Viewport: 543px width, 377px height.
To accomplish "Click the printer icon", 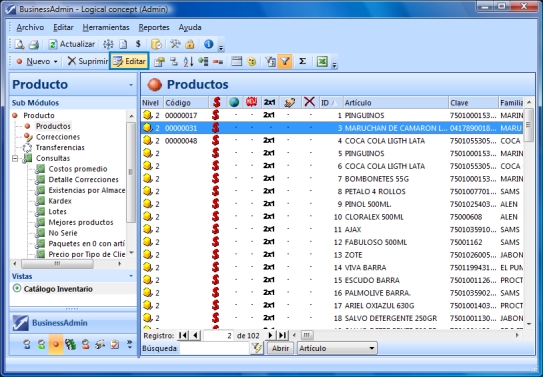I will coord(34,44).
